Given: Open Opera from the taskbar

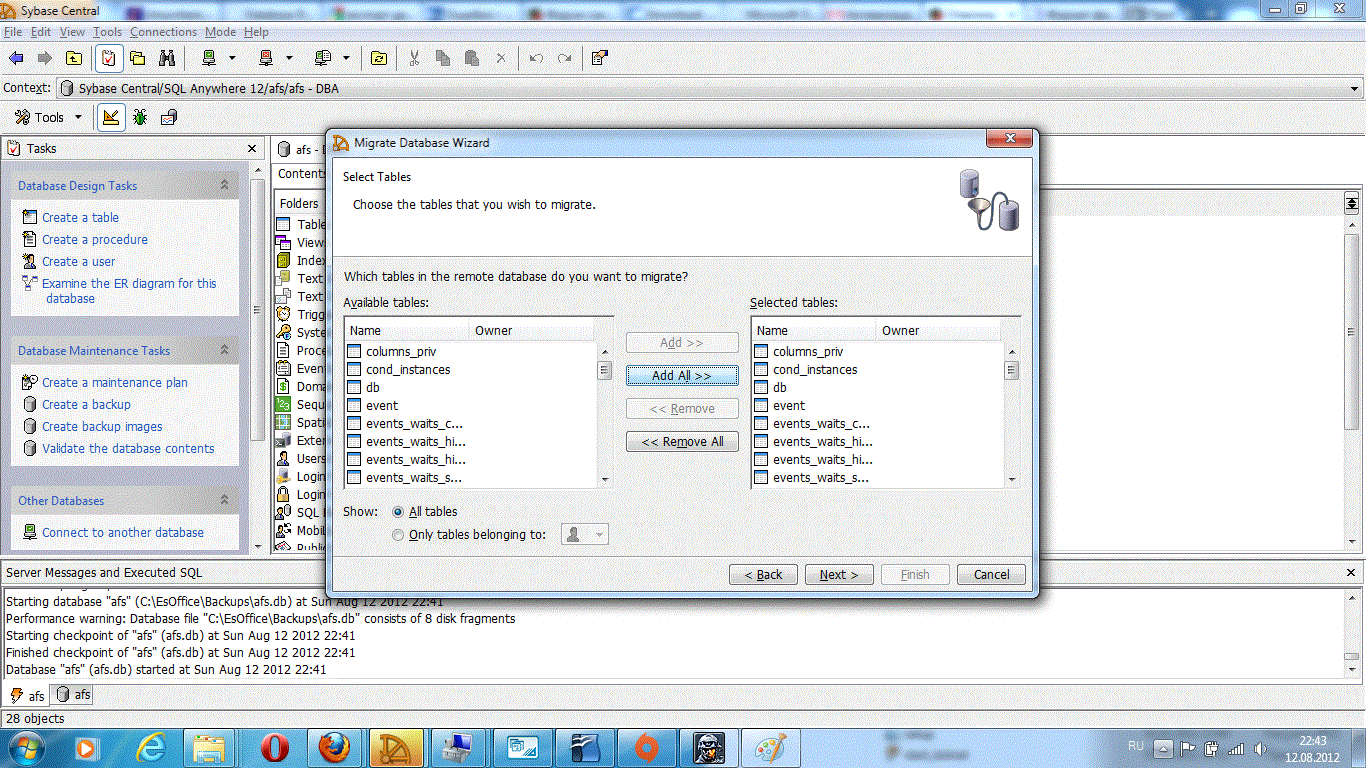Looking at the screenshot, I should [274, 747].
